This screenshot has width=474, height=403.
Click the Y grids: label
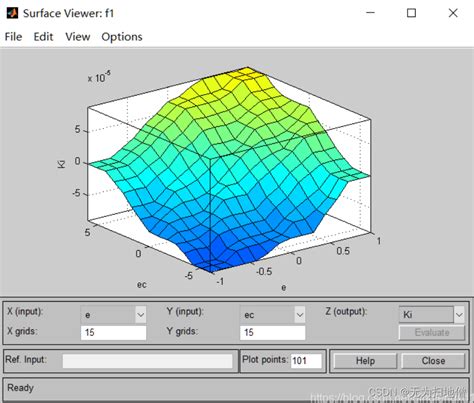[x=182, y=331]
